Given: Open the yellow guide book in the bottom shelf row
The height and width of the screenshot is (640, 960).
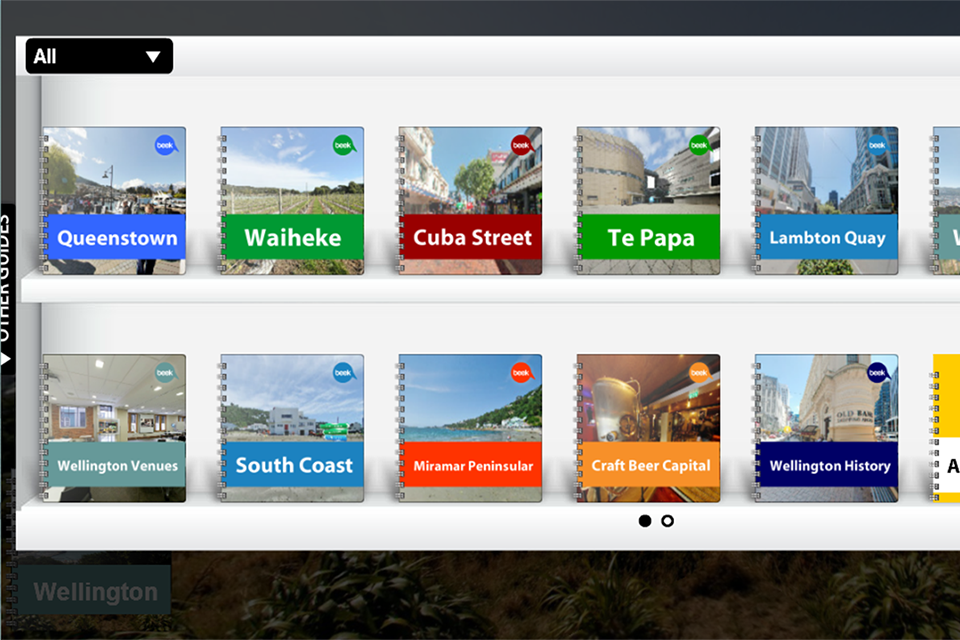Looking at the screenshot, I should (x=946, y=428).
